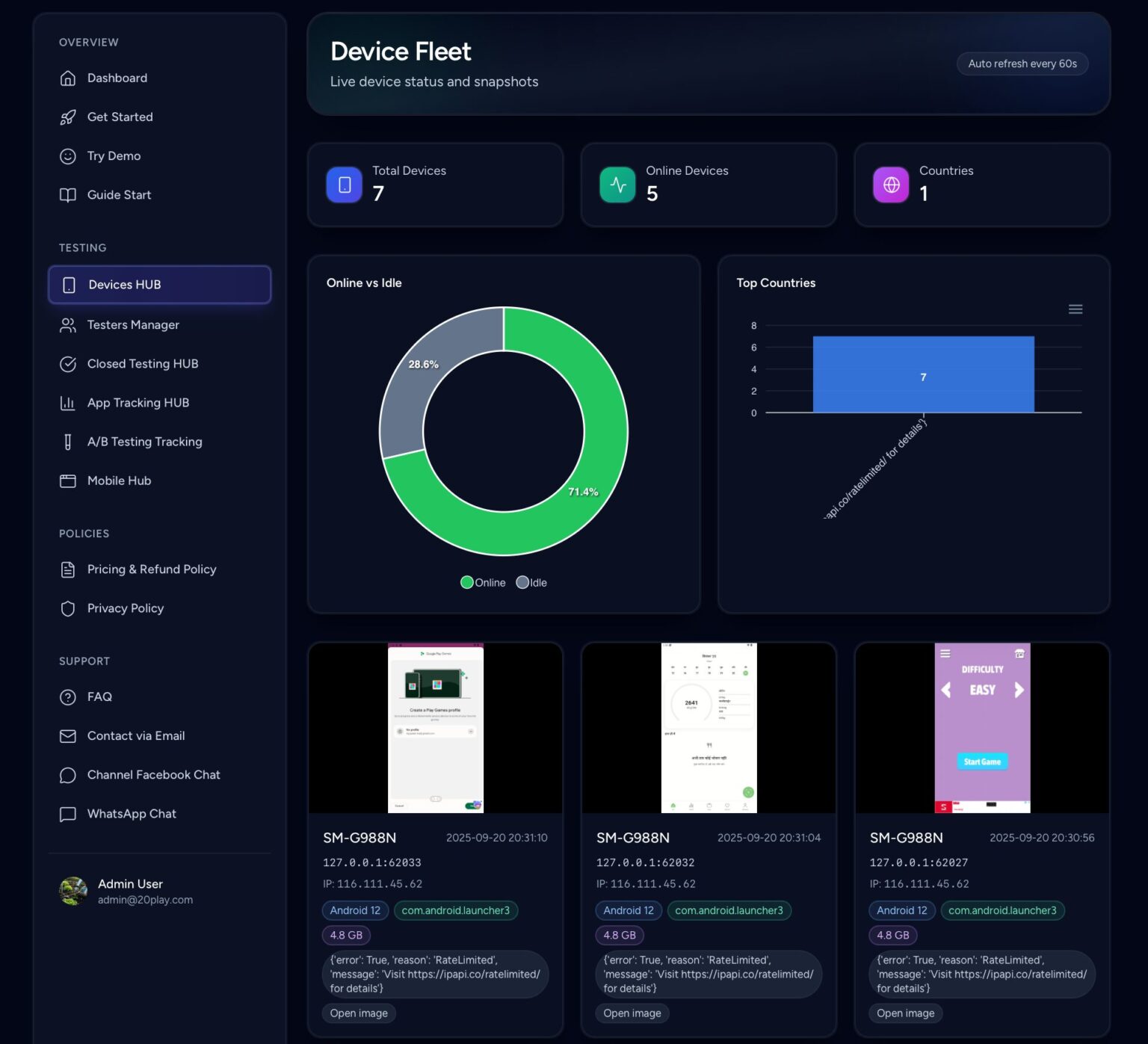Click the Total Devices phone icon

(x=345, y=185)
